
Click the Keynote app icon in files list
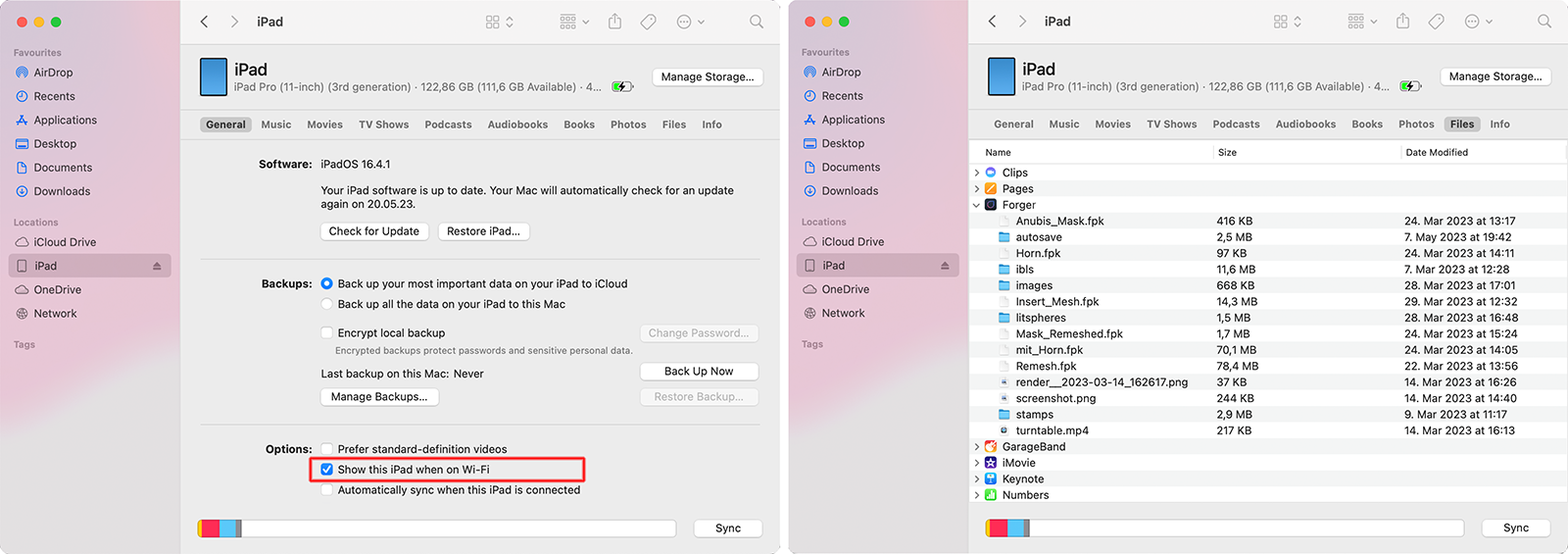(x=991, y=478)
